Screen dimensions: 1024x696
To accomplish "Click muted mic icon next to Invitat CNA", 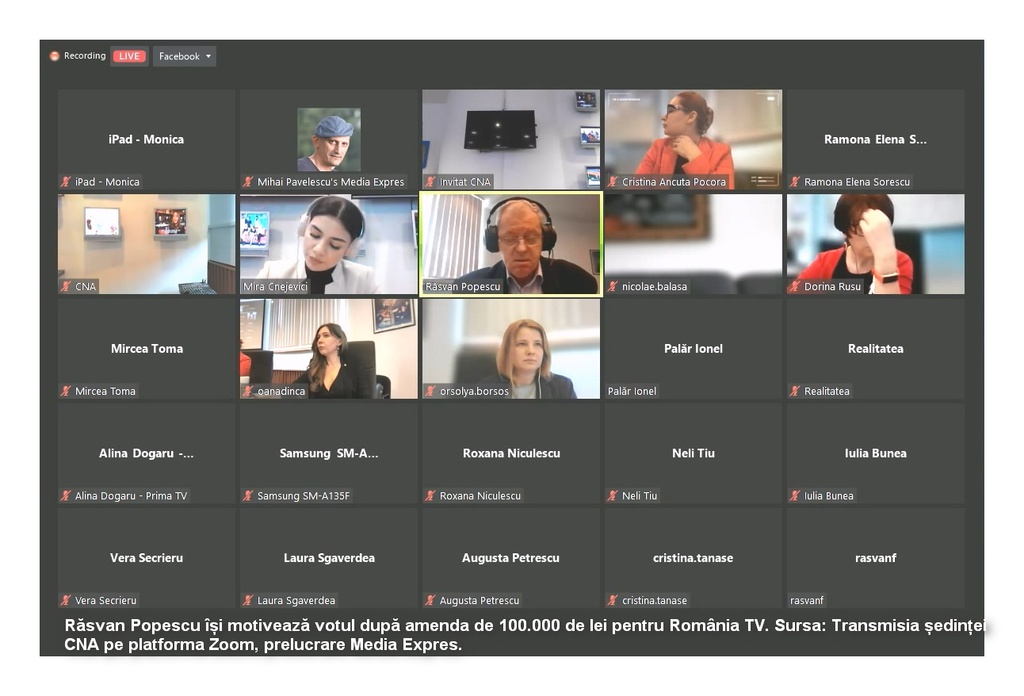I will [430, 182].
